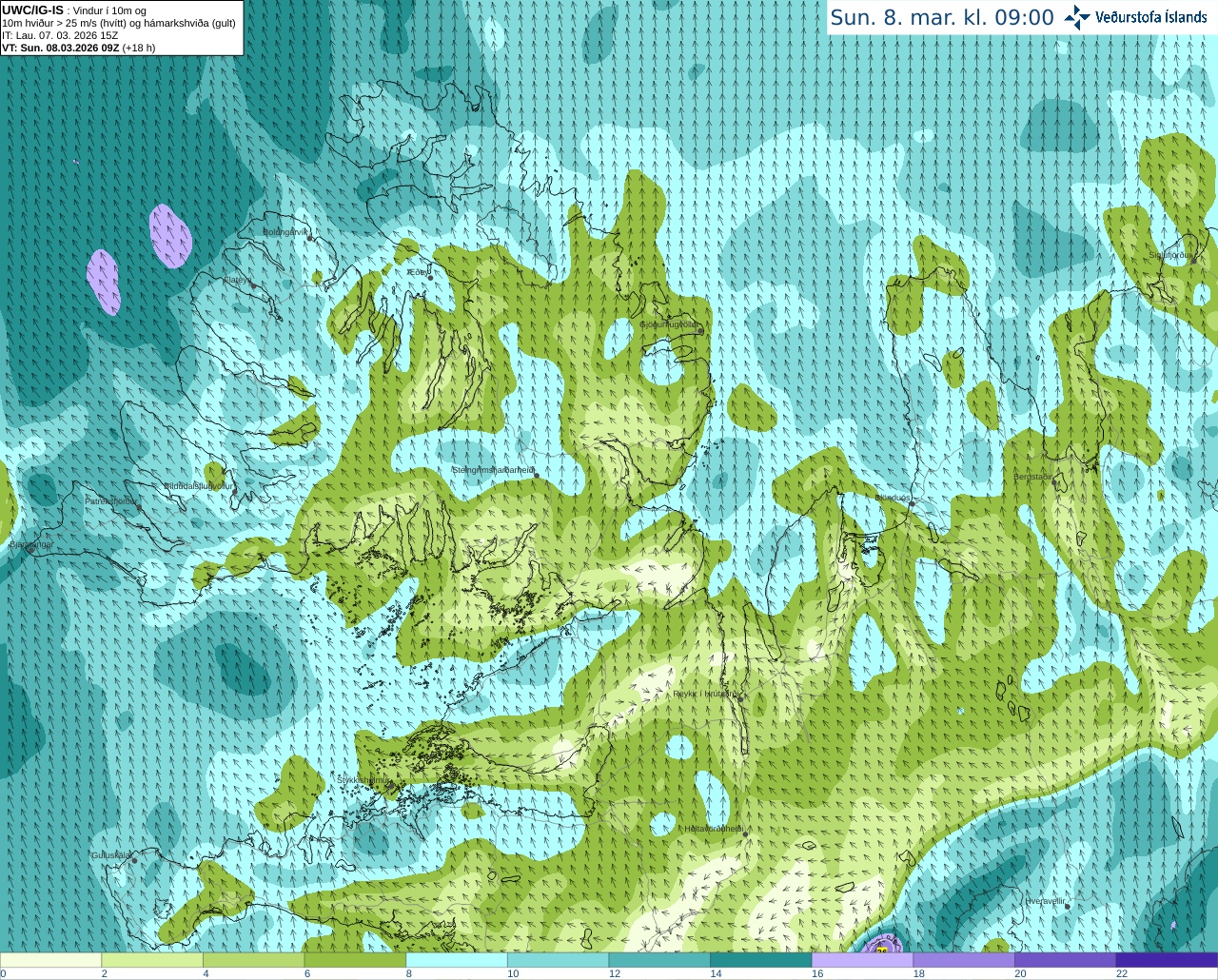Click the 12–14 m/s teal legend swatch
Viewport: 1218px width, 980px height.
point(659,960)
